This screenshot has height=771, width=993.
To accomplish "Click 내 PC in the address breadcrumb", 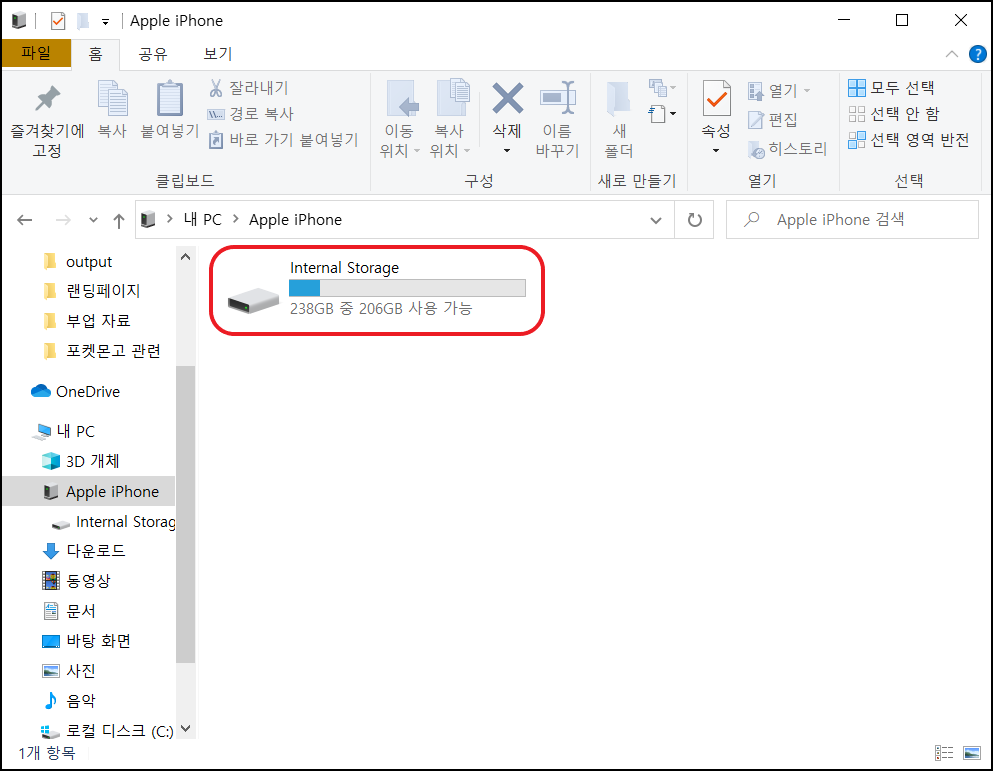I will [202, 220].
